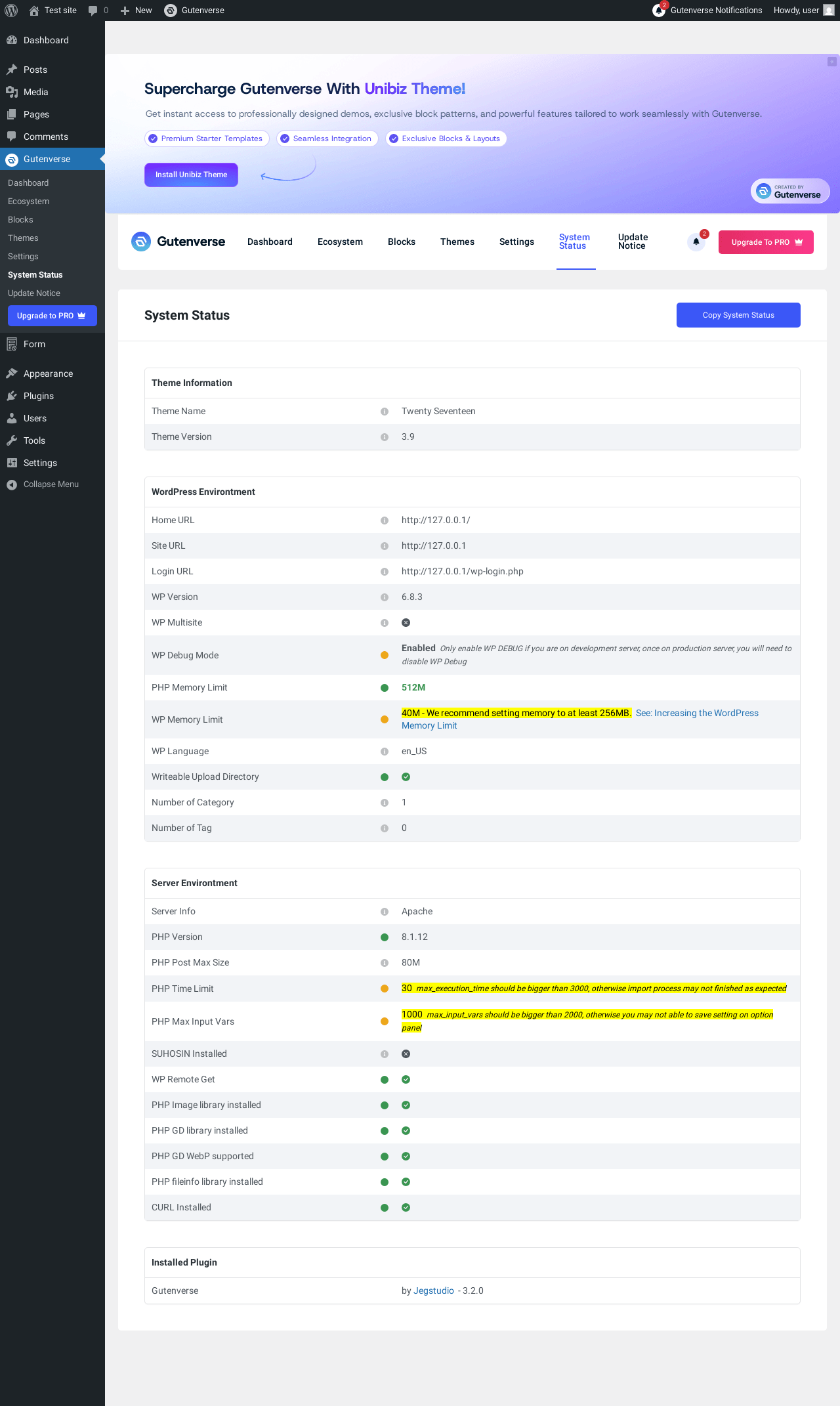The image size is (840, 1406).
Task: Open the Howdy, user account menu
Action: tap(802, 11)
